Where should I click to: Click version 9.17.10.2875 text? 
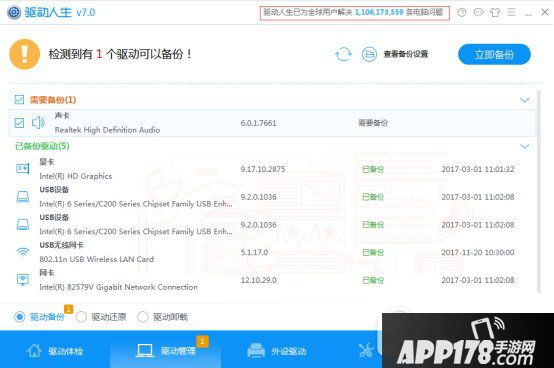[263, 169]
